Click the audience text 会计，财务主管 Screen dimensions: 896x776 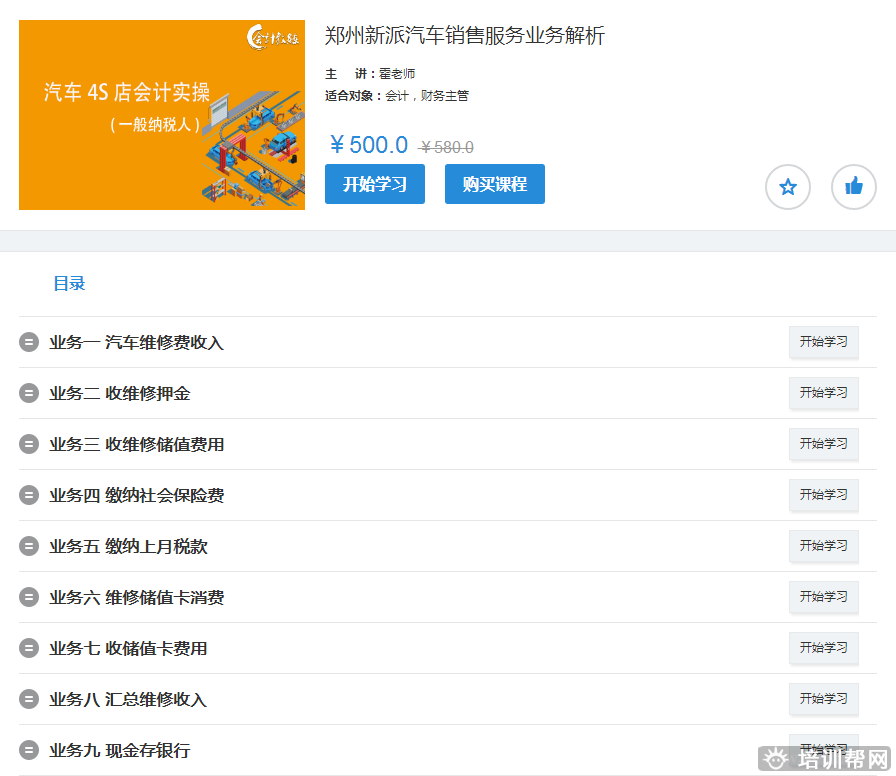[x=427, y=95]
